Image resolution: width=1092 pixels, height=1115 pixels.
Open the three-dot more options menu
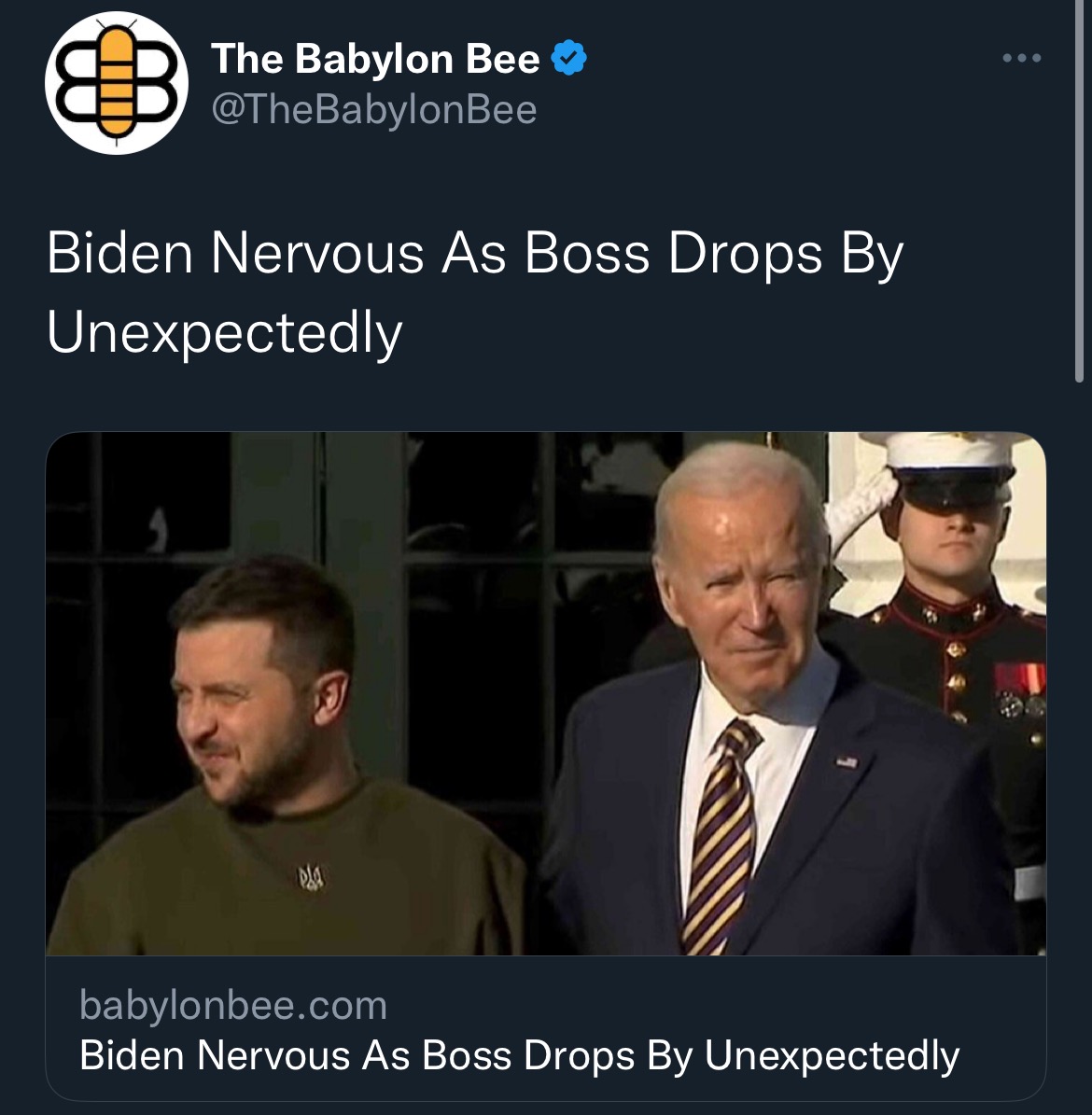(1022, 58)
